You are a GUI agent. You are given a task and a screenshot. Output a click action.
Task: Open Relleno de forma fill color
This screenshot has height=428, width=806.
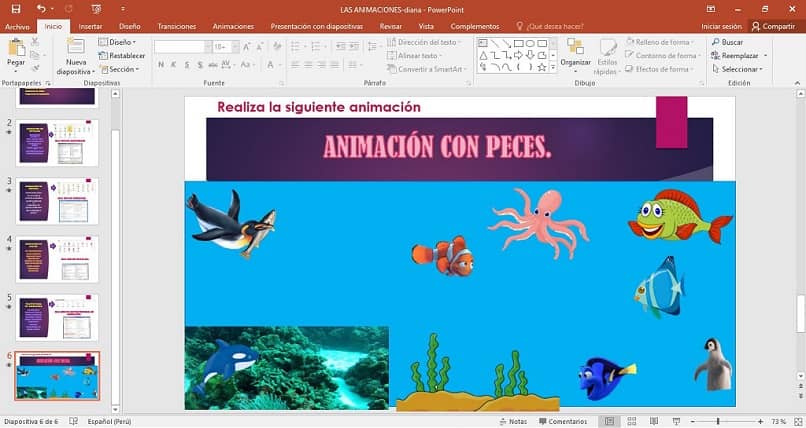click(x=660, y=42)
